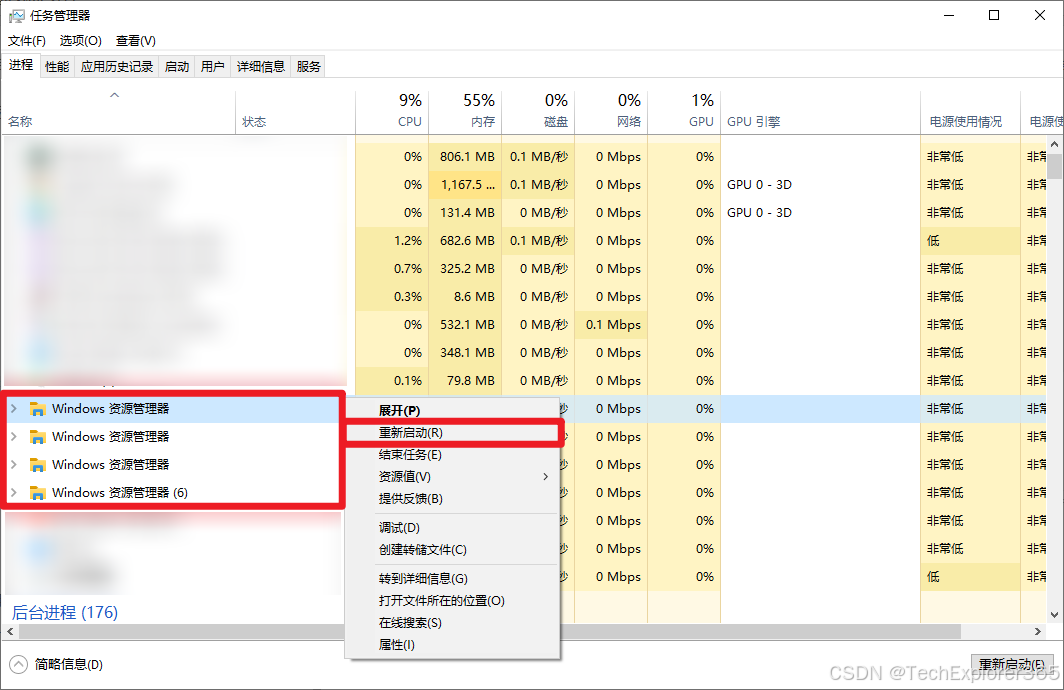This screenshot has height=690, width=1064.
Task: Open the 启动 tab
Action: (177, 66)
